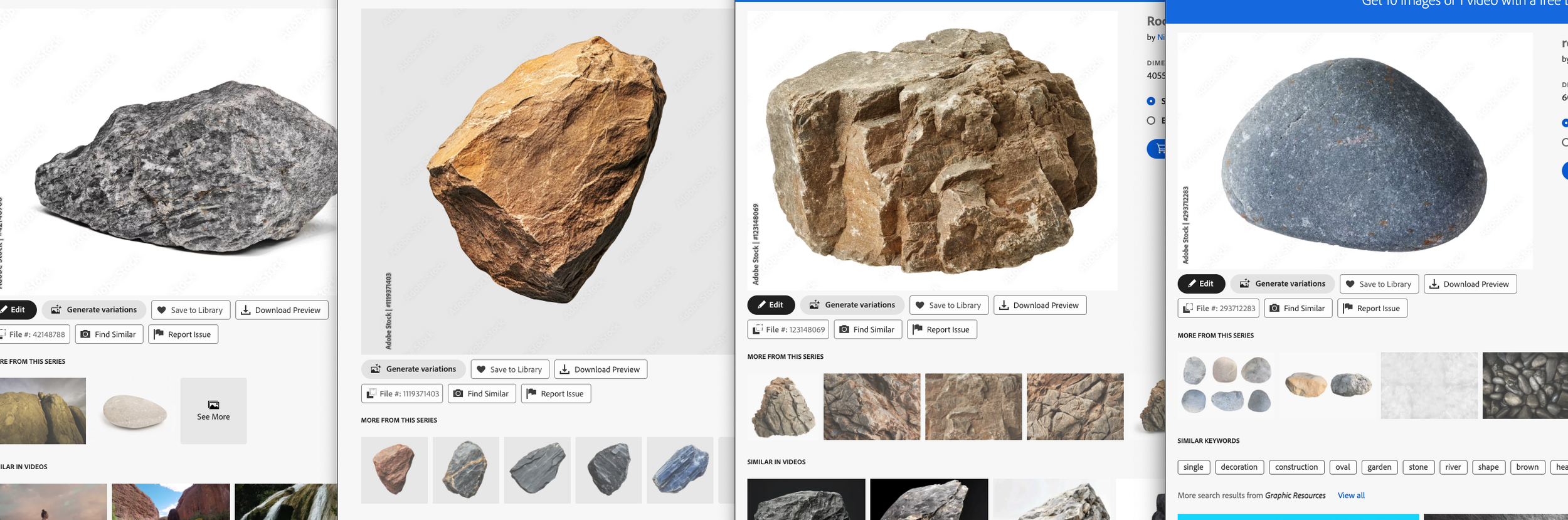The width and height of the screenshot is (1568, 520).
Task: Download preview of the blue pebble image
Action: [1470, 284]
